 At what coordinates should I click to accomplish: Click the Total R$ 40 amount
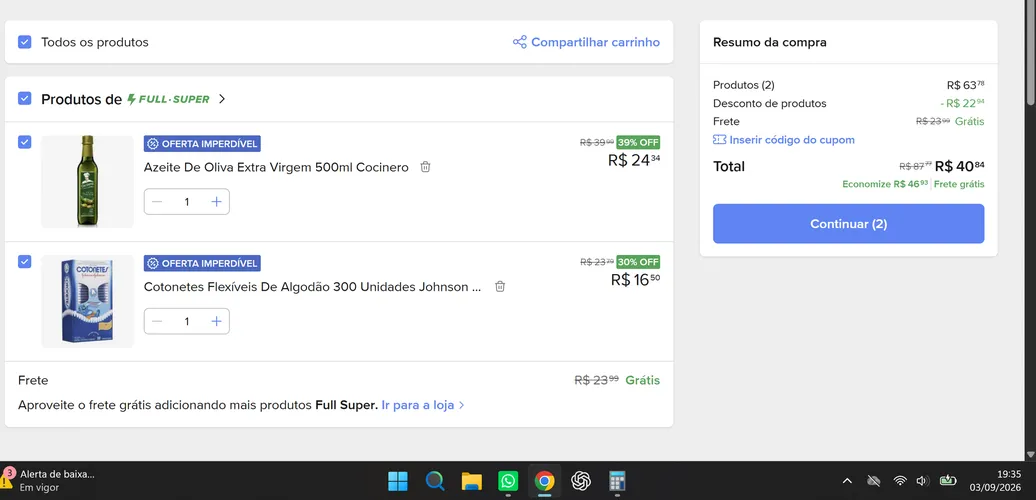pyautogui.click(x=959, y=166)
